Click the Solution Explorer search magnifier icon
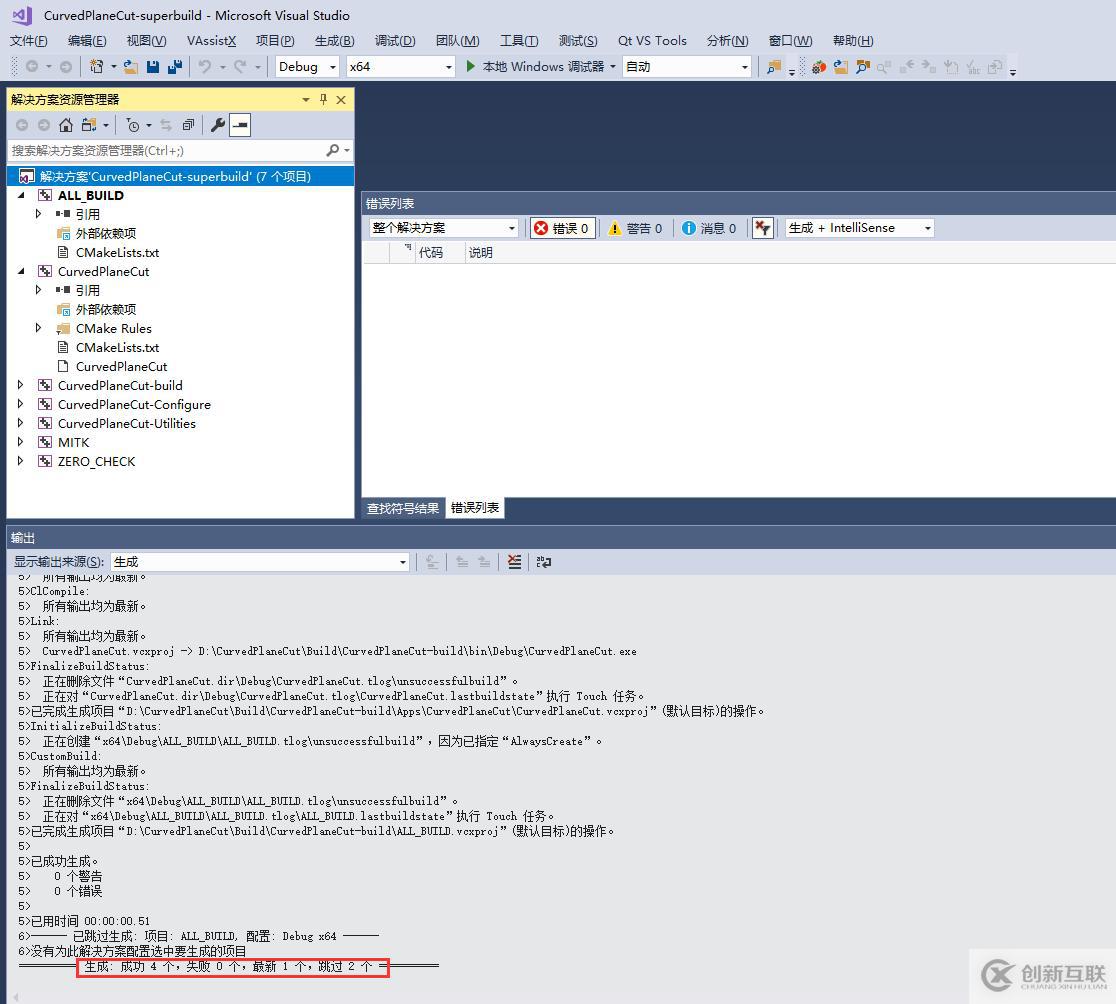Image resolution: width=1116 pixels, height=1004 pixels. (332, 150)
